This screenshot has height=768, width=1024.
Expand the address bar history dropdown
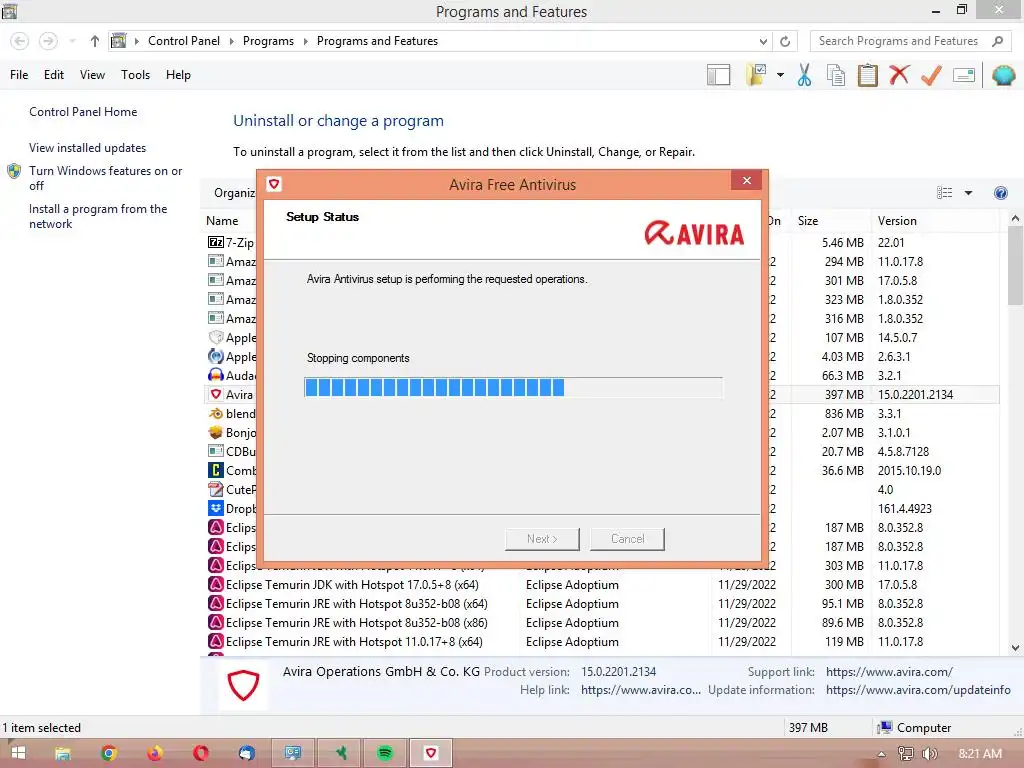pyautogui.click(x=763, y=41)
